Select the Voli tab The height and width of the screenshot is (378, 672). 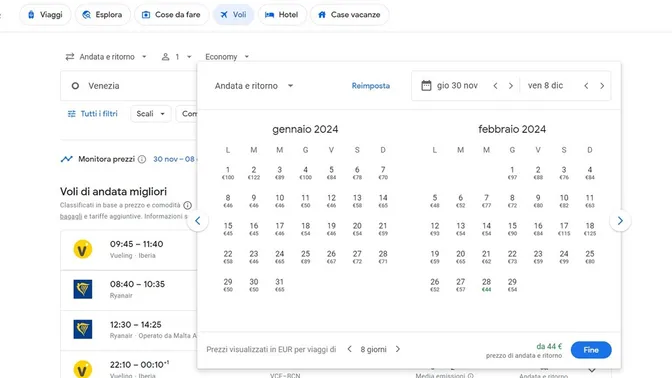coord(234,15)
